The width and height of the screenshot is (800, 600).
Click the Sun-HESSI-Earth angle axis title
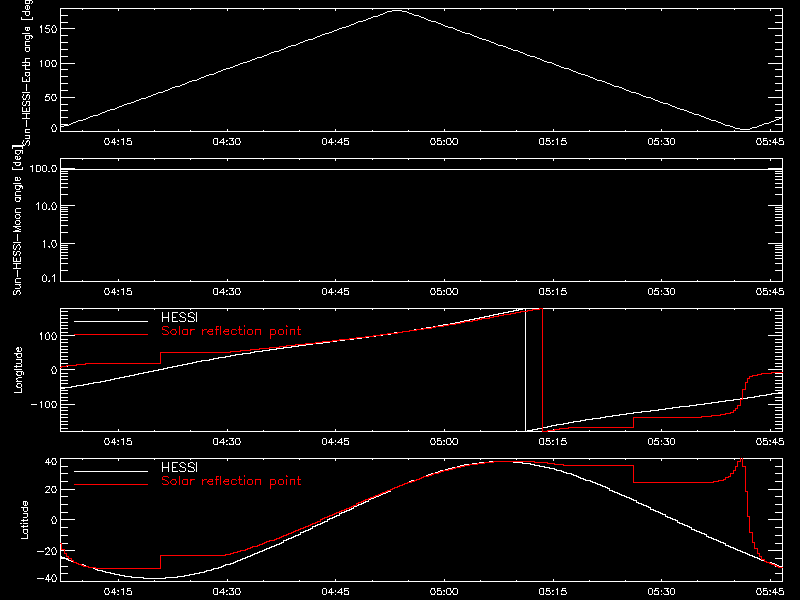coord(27,71)
